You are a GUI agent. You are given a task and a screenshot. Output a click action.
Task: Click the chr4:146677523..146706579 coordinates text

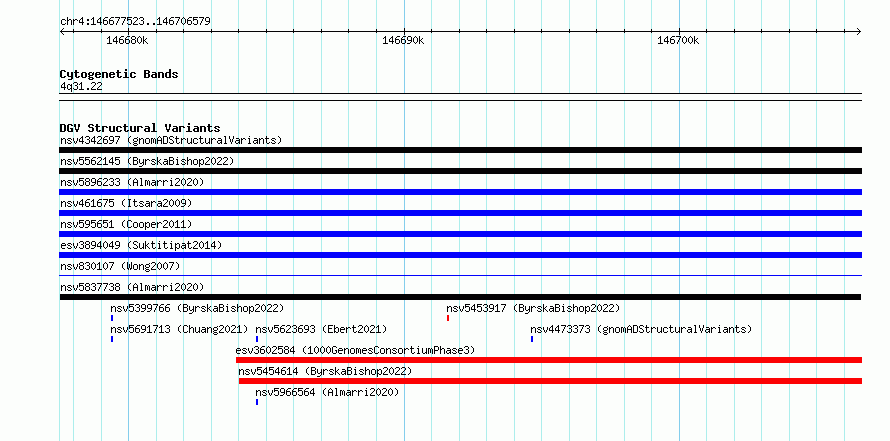pos(135,22)
